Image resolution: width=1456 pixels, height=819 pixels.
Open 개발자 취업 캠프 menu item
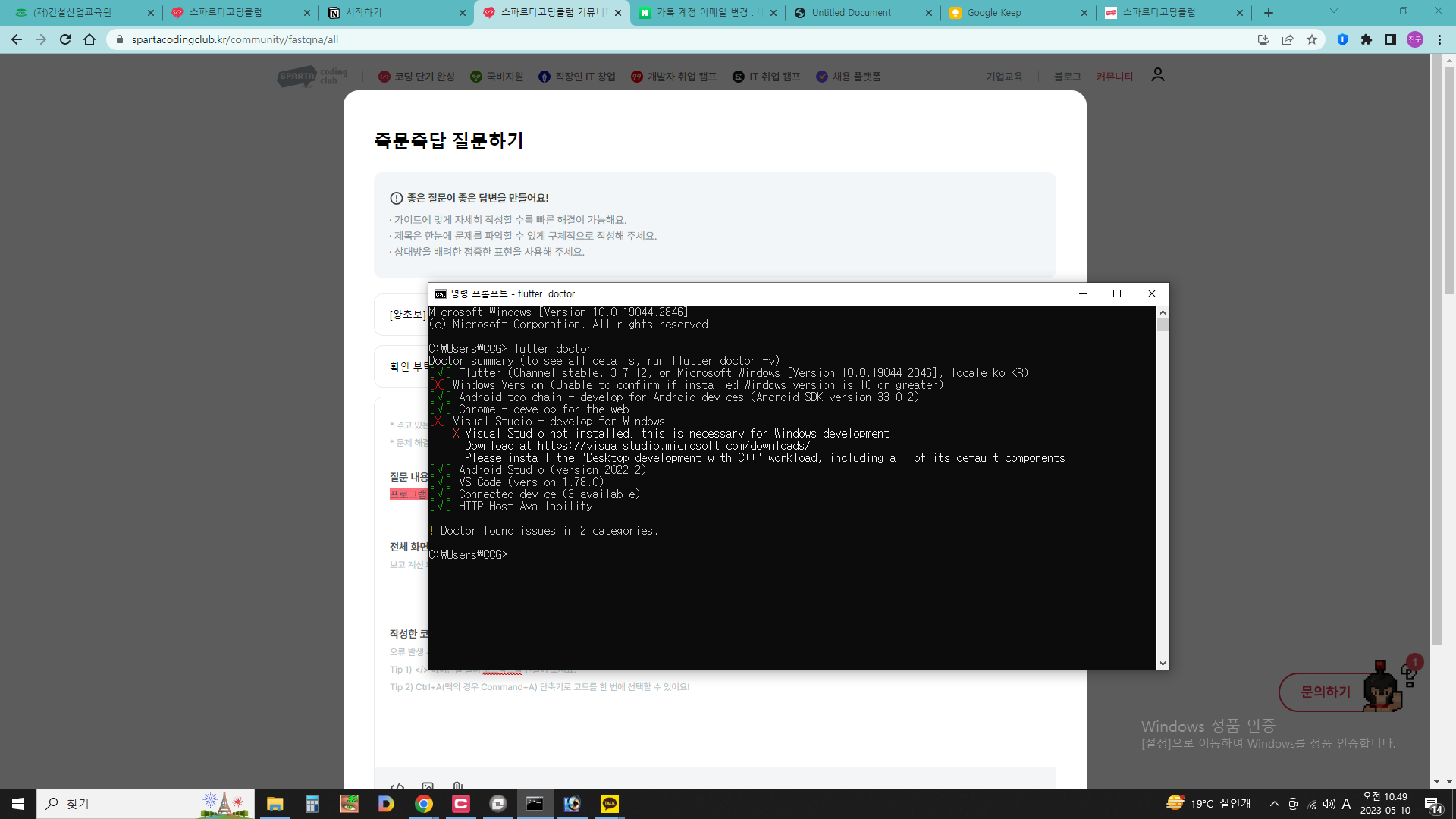673,77
